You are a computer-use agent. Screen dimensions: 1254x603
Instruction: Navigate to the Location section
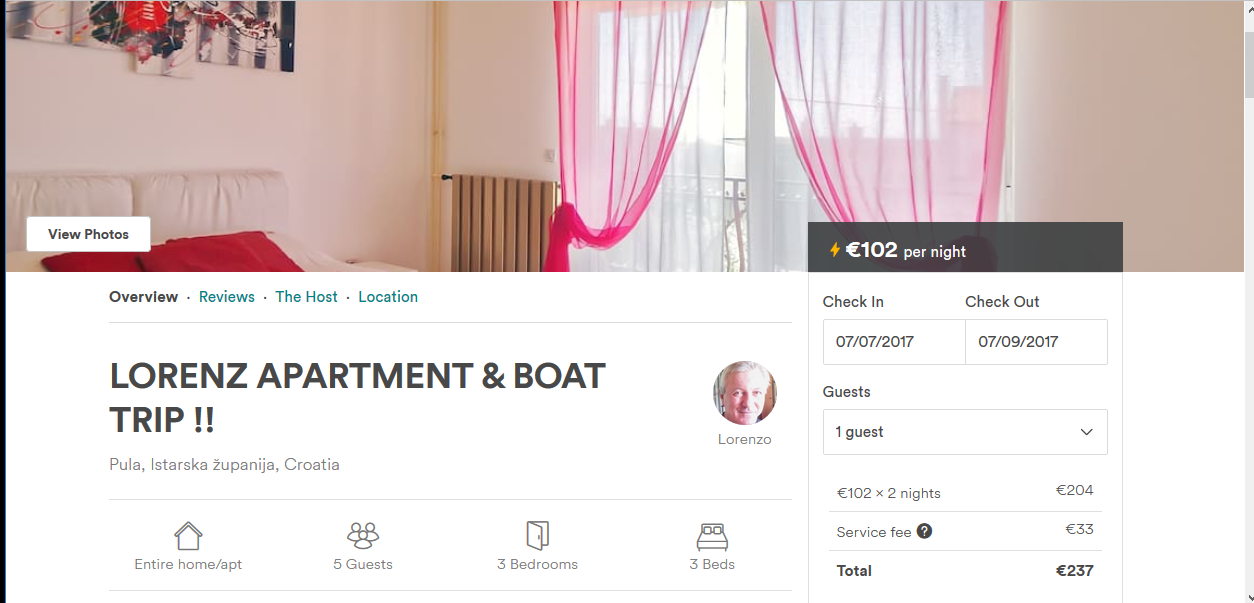(x=388, y=297)
